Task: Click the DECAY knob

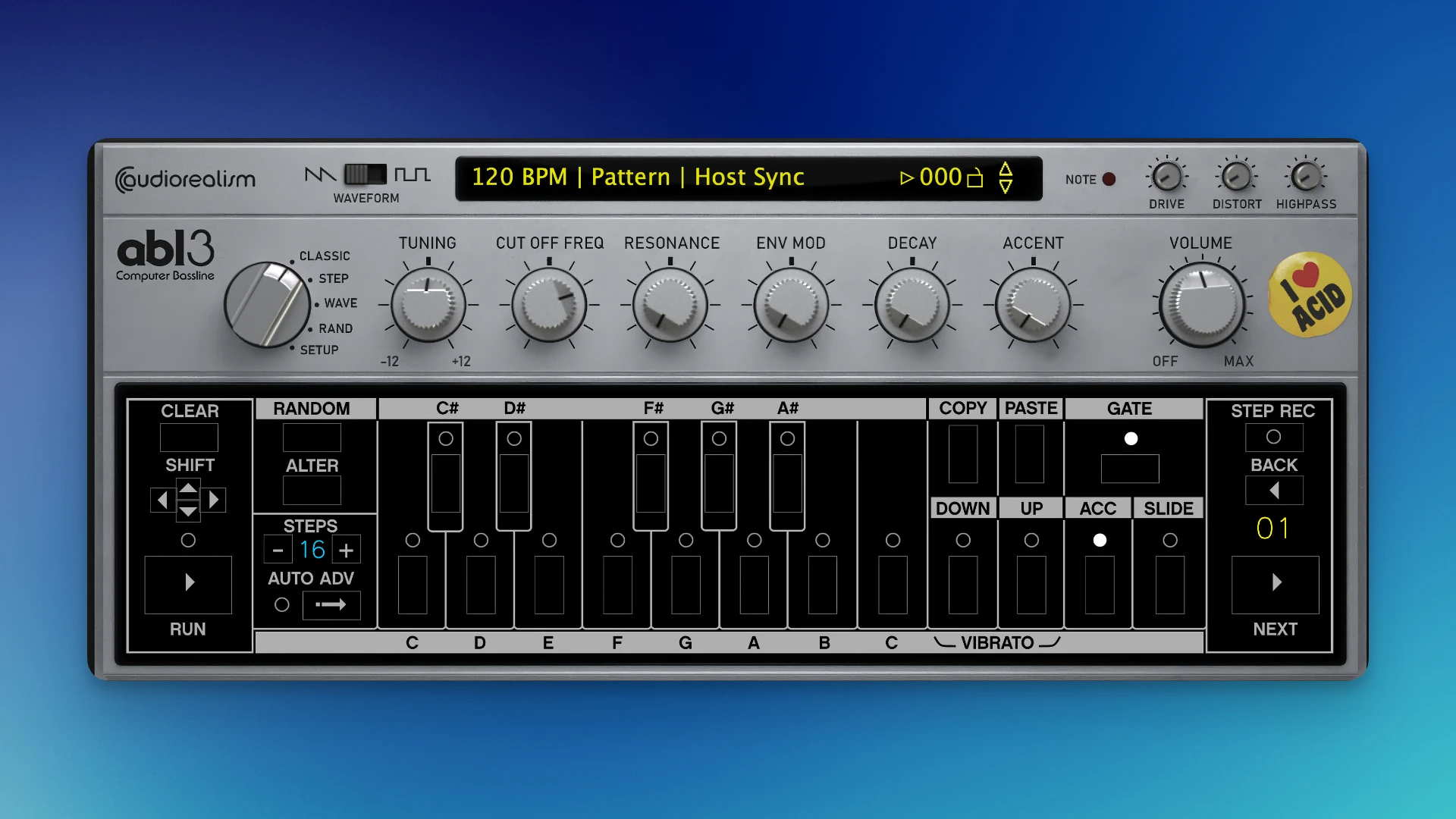Action: [x=912, y=304]
